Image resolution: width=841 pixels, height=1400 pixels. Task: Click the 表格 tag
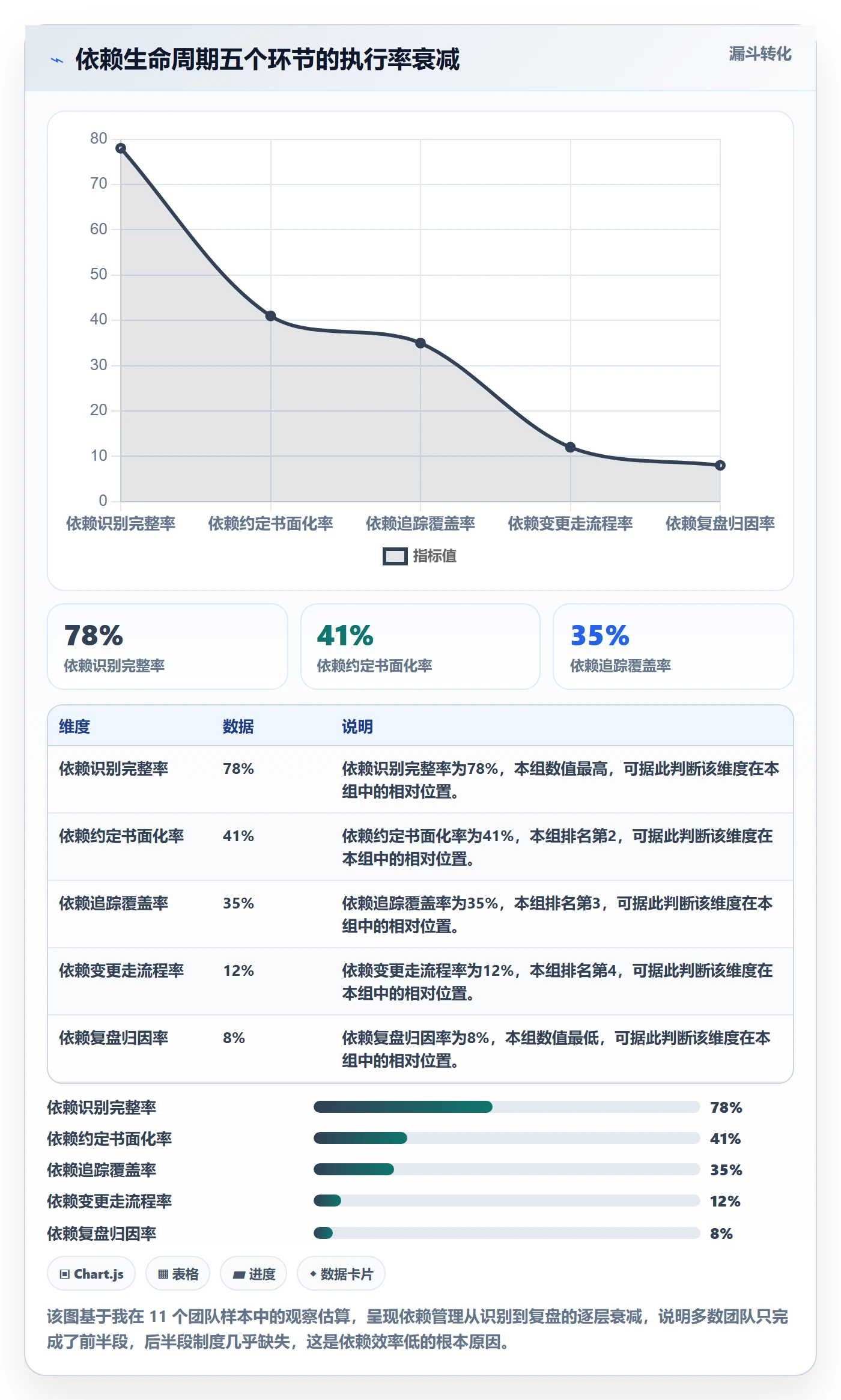pos(178,1274)
